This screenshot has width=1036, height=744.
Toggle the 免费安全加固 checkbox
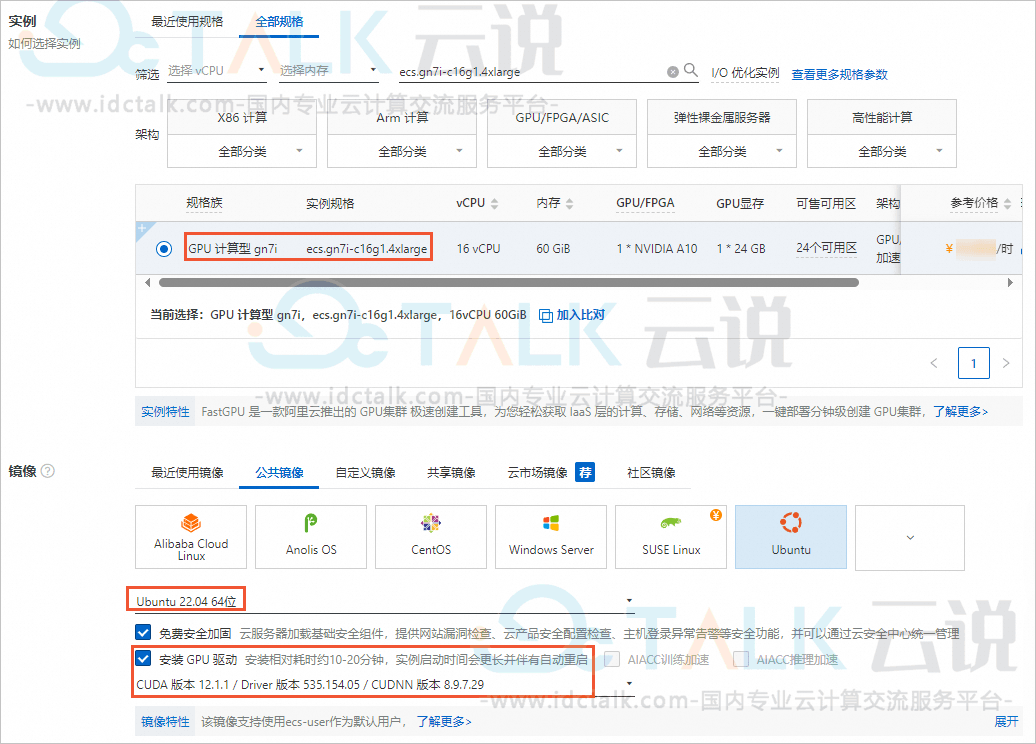143,632
